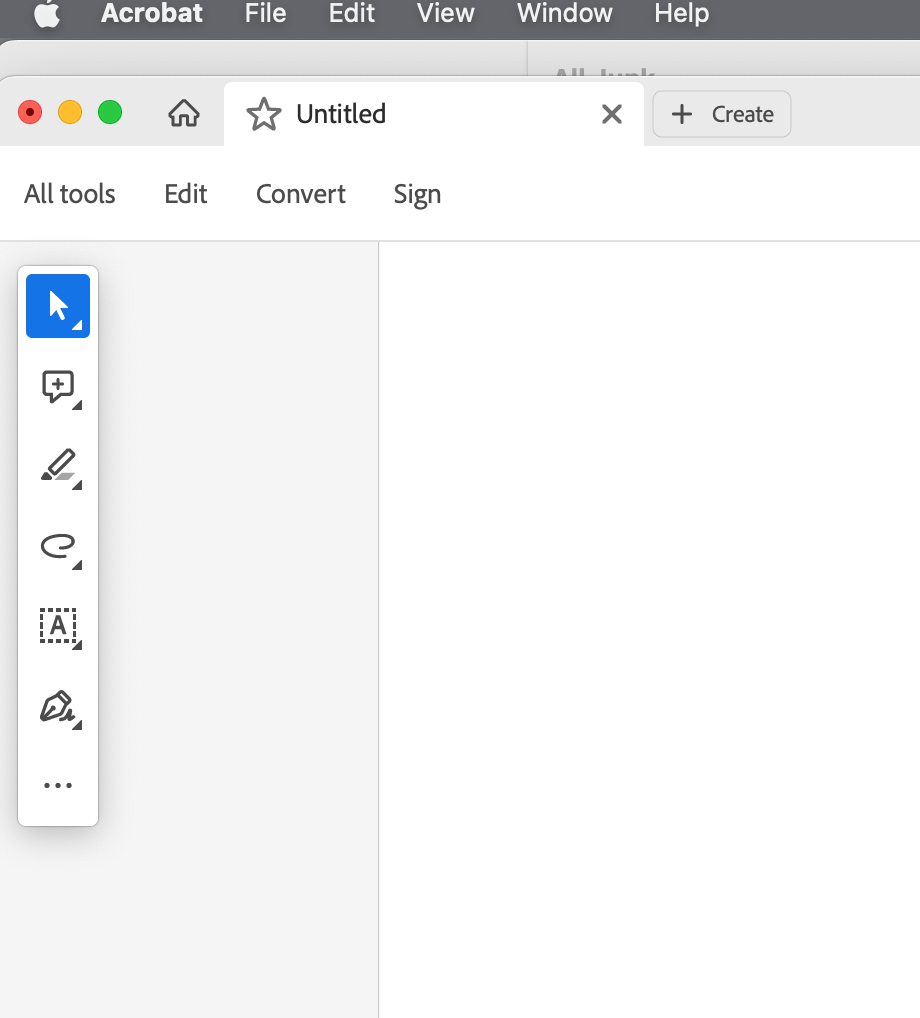This screenshot has height=1018, width=920.
Task: Click the Create button
Action: 721,113
